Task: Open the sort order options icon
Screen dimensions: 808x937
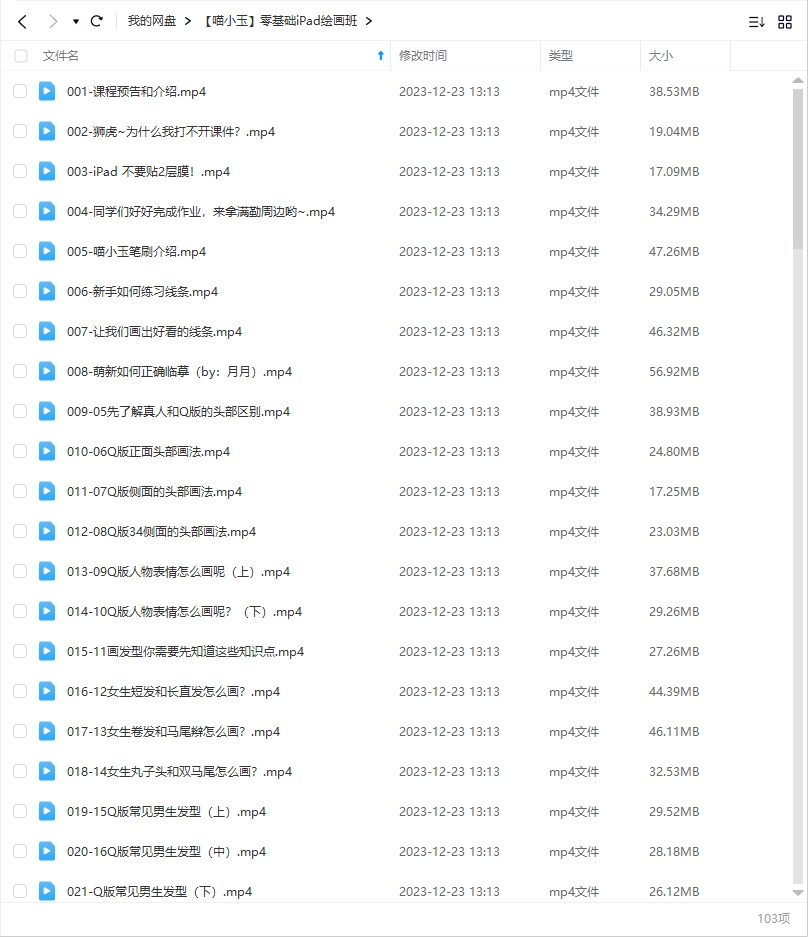Action: pos(757,22)
